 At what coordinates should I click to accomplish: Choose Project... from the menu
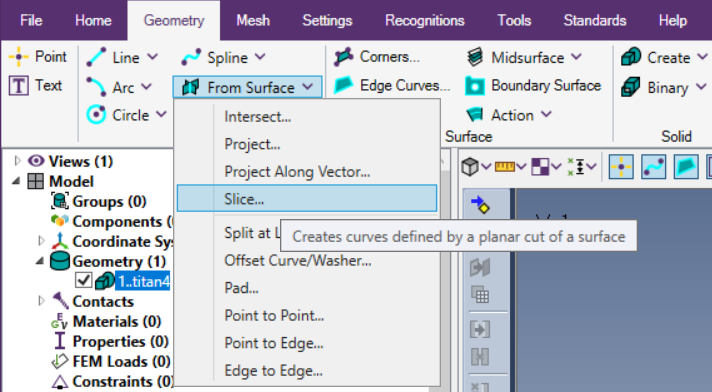[x=307, y=144]
